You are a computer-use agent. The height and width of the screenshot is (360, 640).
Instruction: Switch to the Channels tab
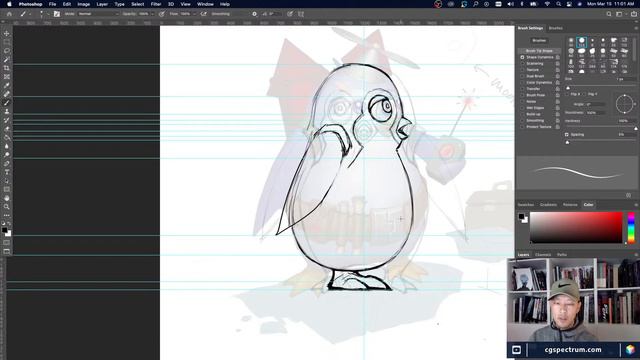pos(543,255)
